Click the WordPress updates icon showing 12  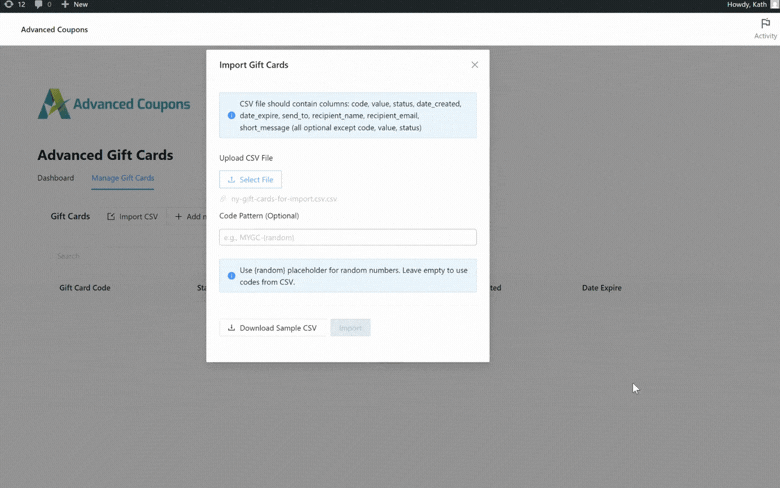point(14,5)
